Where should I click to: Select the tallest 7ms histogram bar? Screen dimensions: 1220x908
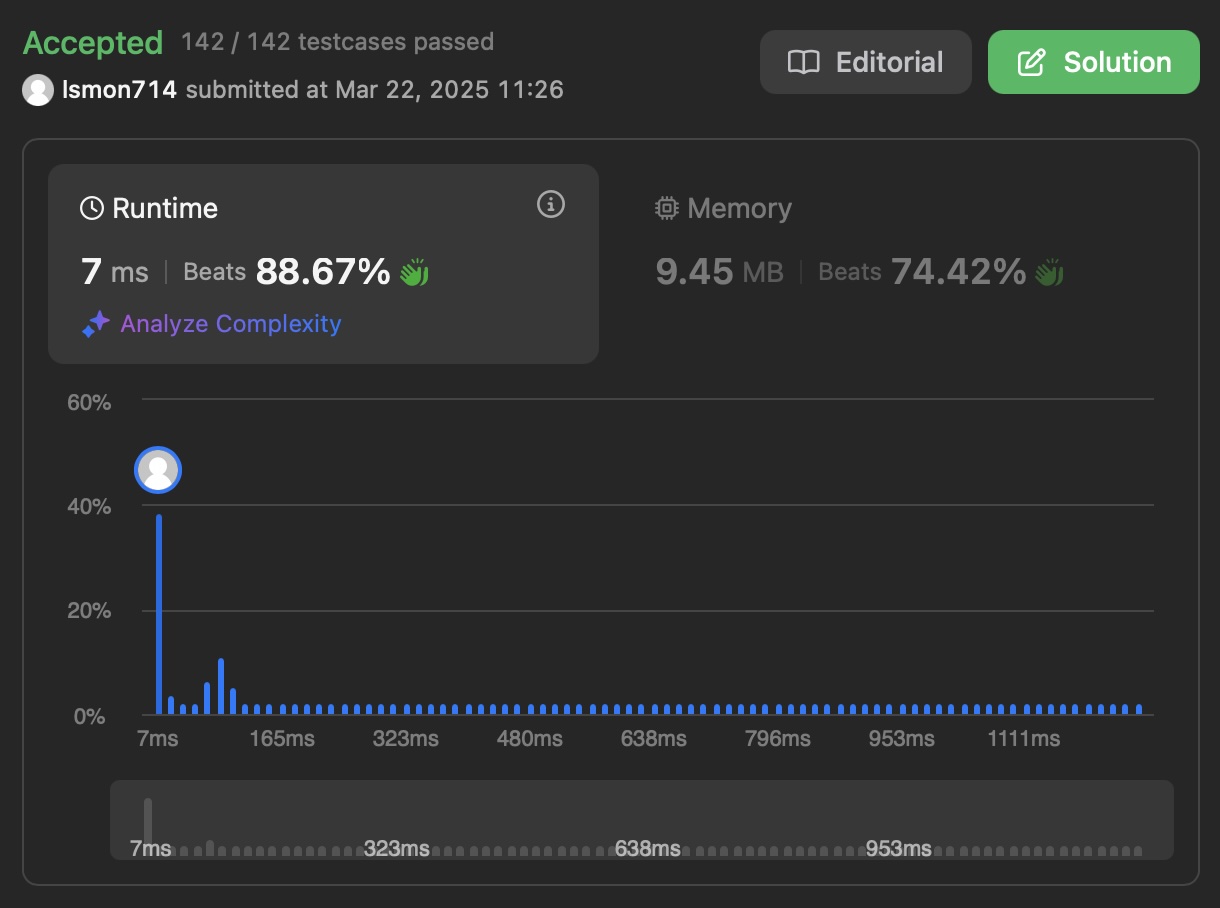click(158, 610)
